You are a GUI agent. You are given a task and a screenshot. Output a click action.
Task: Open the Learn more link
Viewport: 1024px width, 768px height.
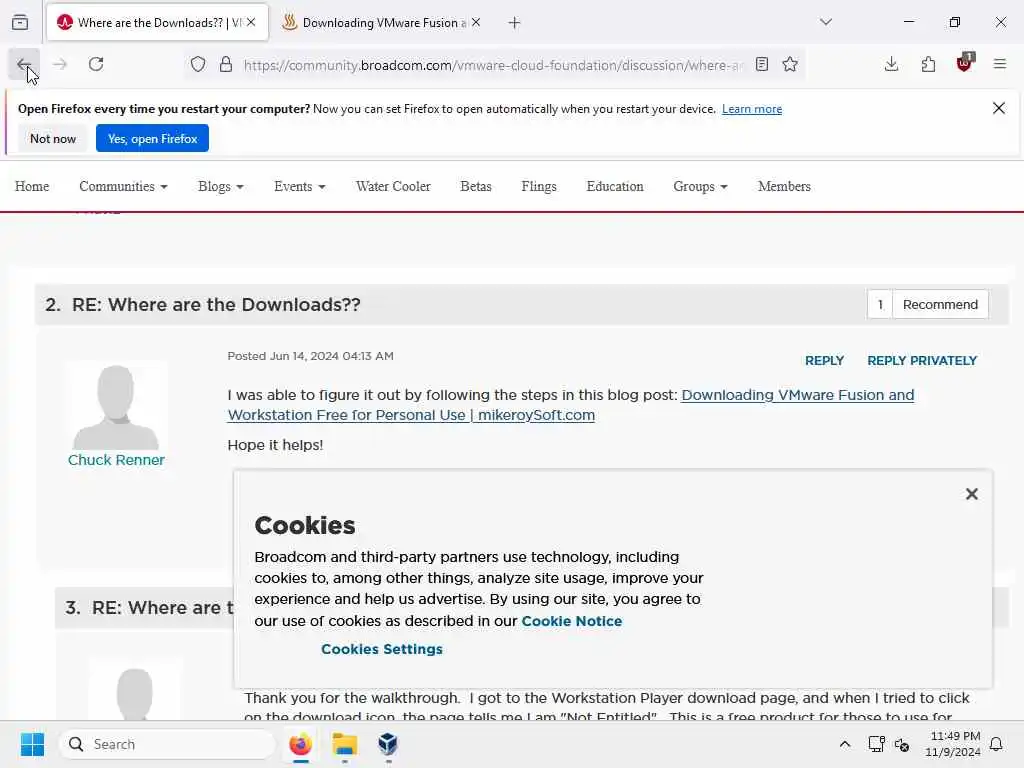tap(752, 109)
